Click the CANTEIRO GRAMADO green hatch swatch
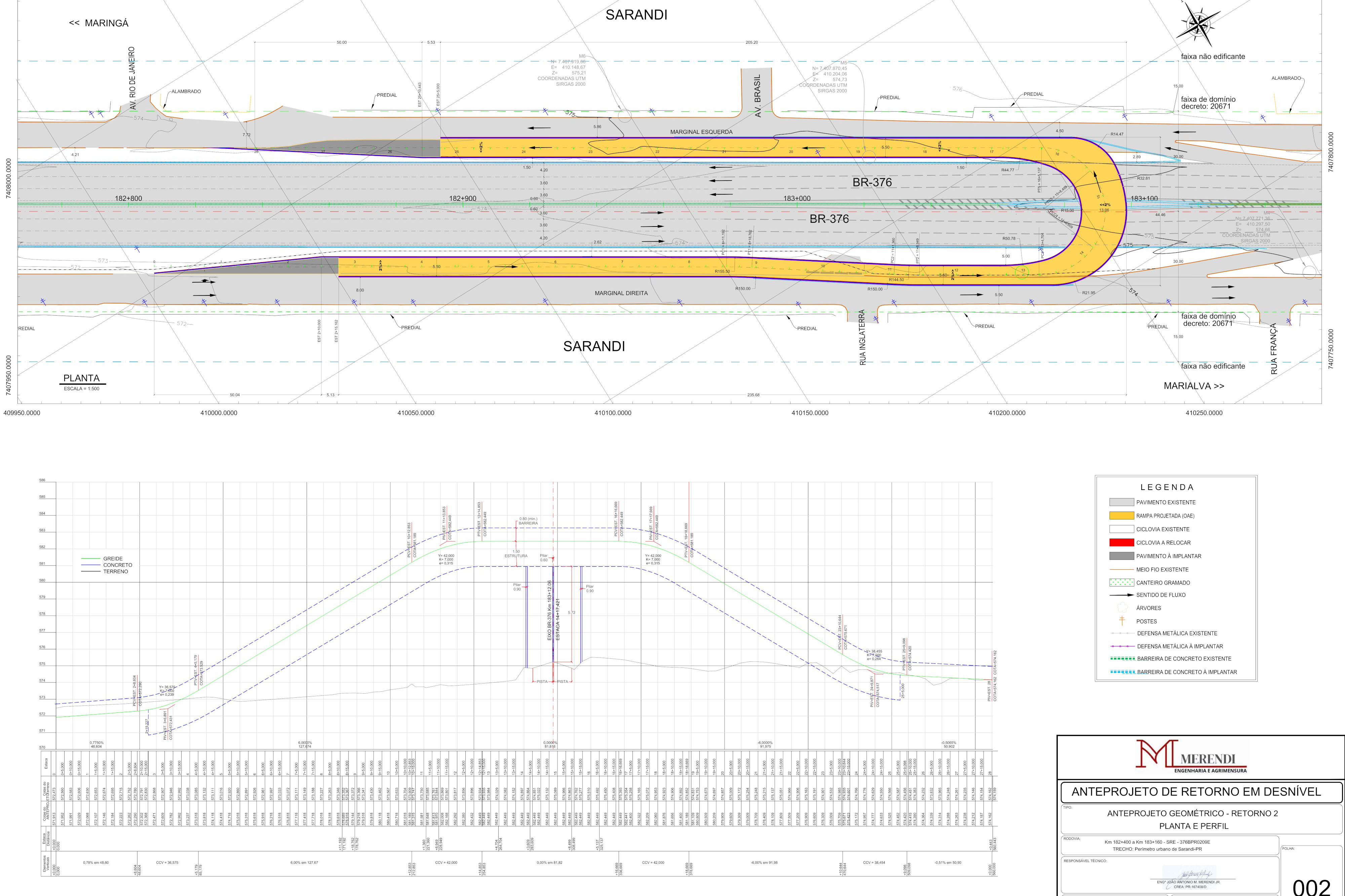 click(1121, 583)
